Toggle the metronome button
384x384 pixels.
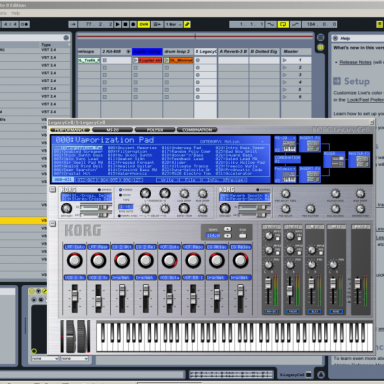click(25, 24)
